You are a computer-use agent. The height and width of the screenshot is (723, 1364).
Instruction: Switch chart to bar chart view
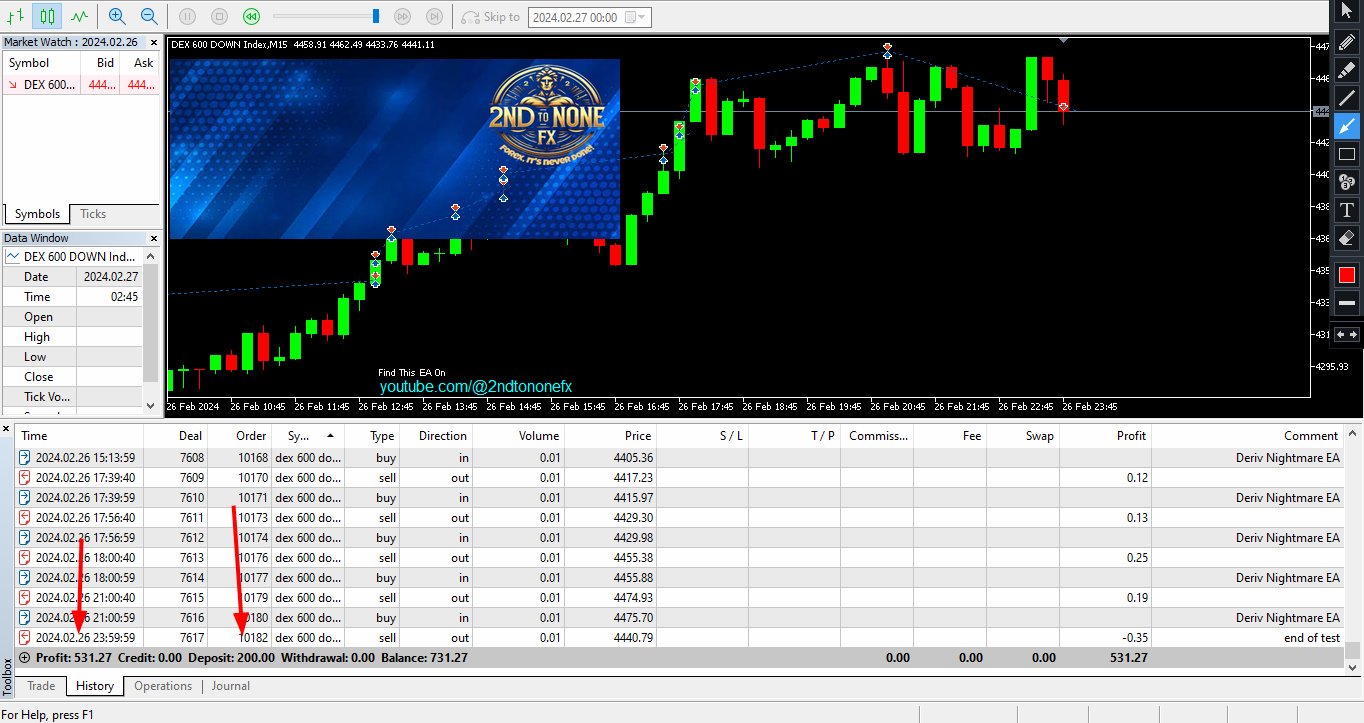(16, 16)
